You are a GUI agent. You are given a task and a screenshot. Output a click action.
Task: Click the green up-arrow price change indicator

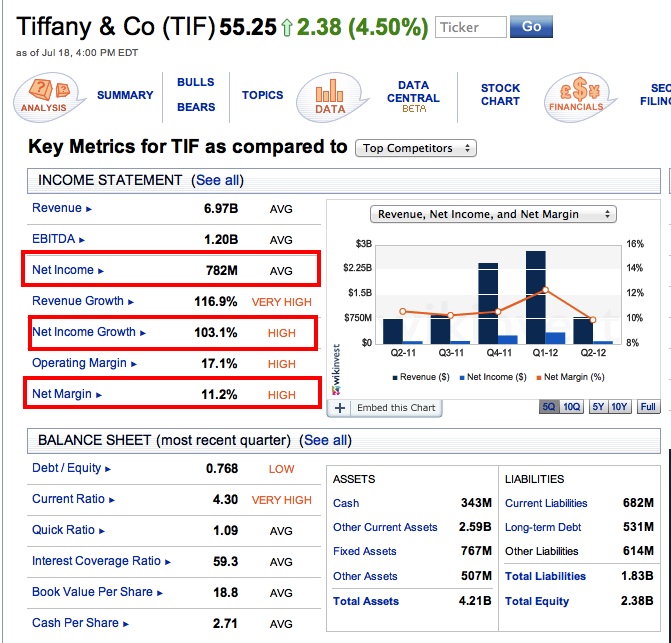pyautogui.click(x=287, y=27)
